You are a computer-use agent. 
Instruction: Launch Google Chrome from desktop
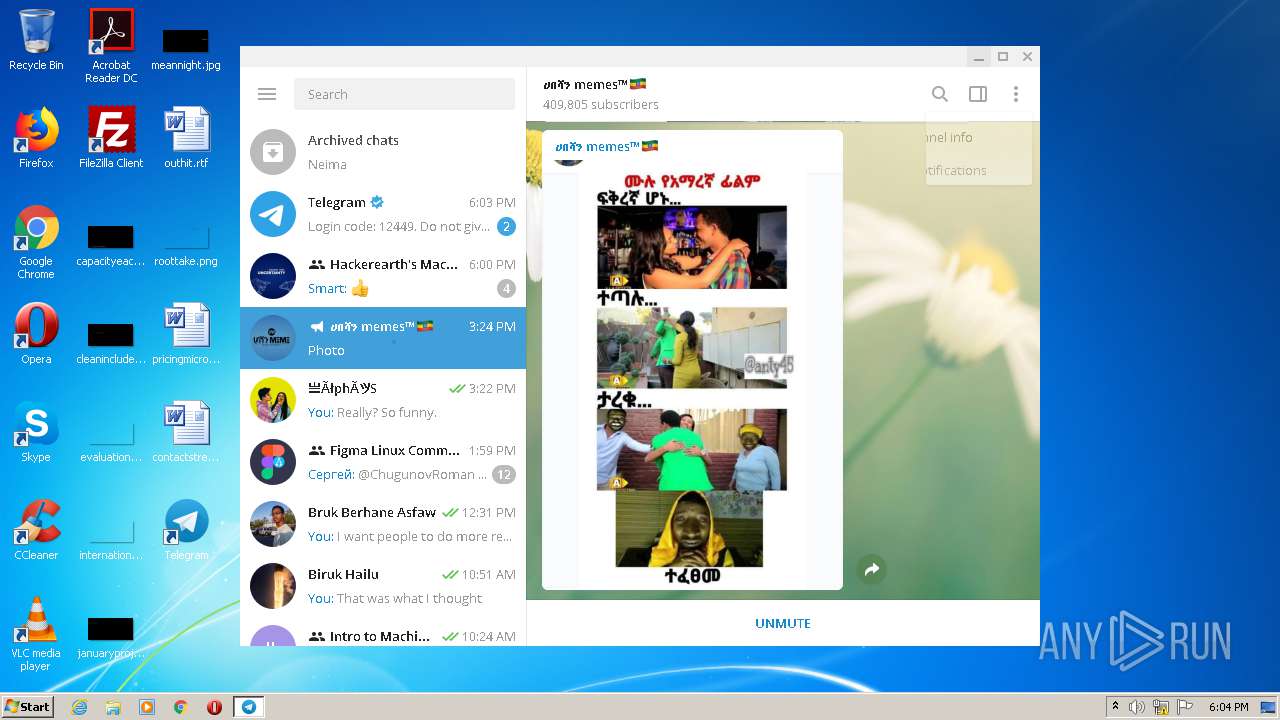(36, 242)
